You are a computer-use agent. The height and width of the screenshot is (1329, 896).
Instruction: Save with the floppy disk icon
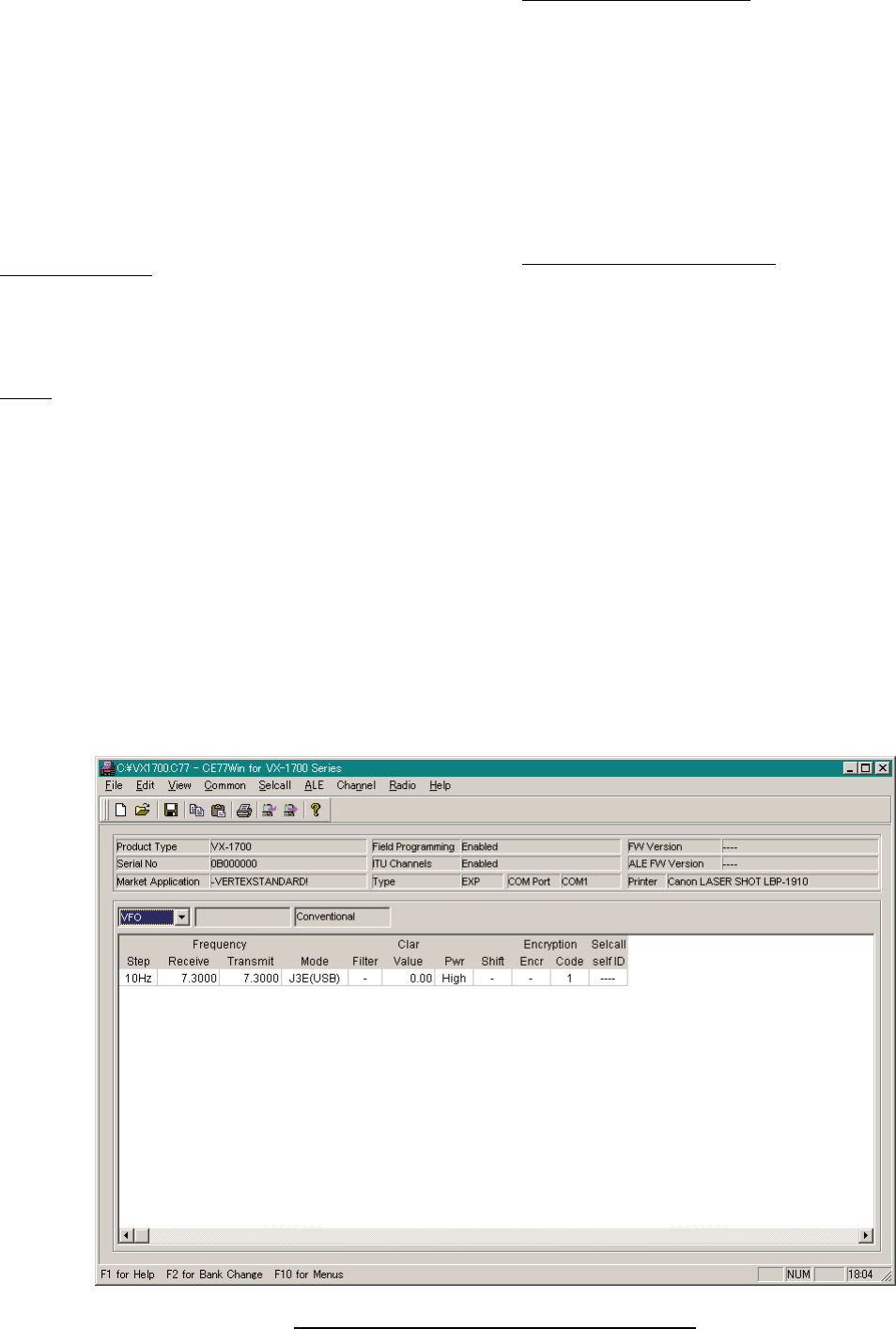tap(171, 810)
